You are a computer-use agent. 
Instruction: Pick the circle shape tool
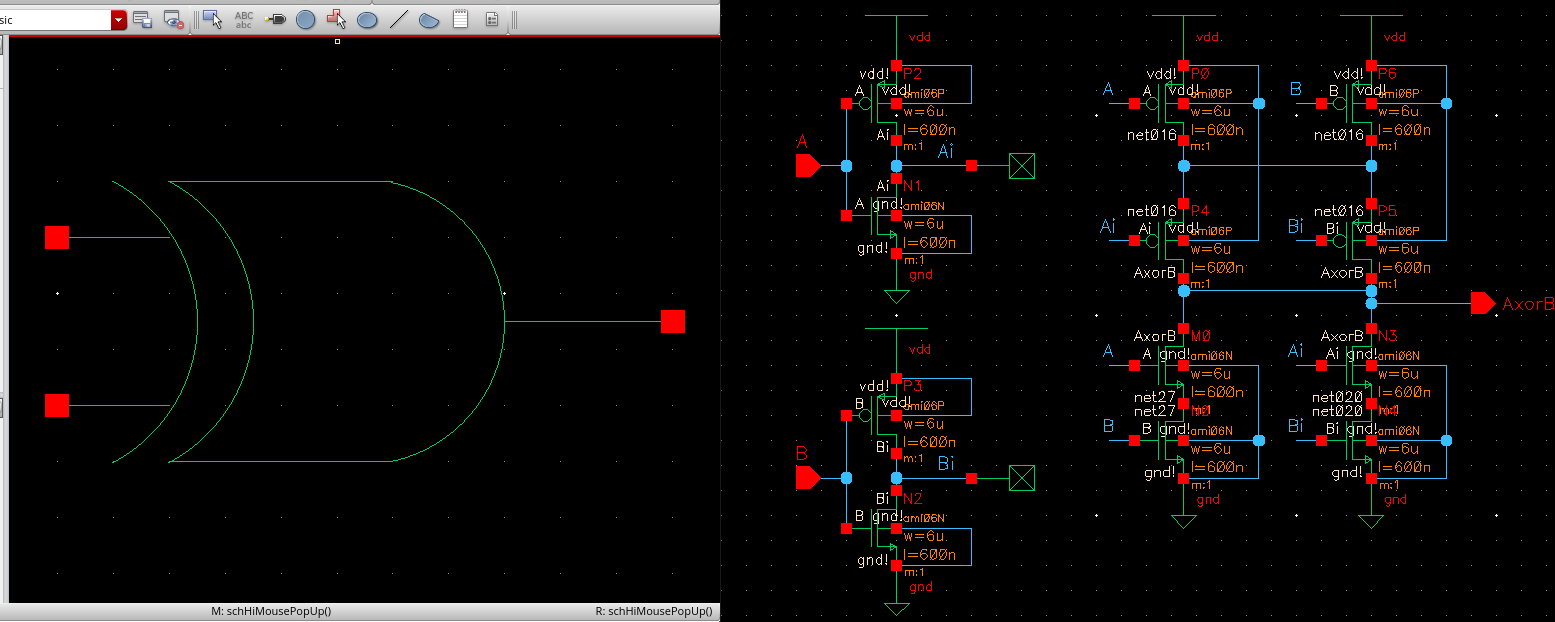pyautogui.click(x=305, y=19)
